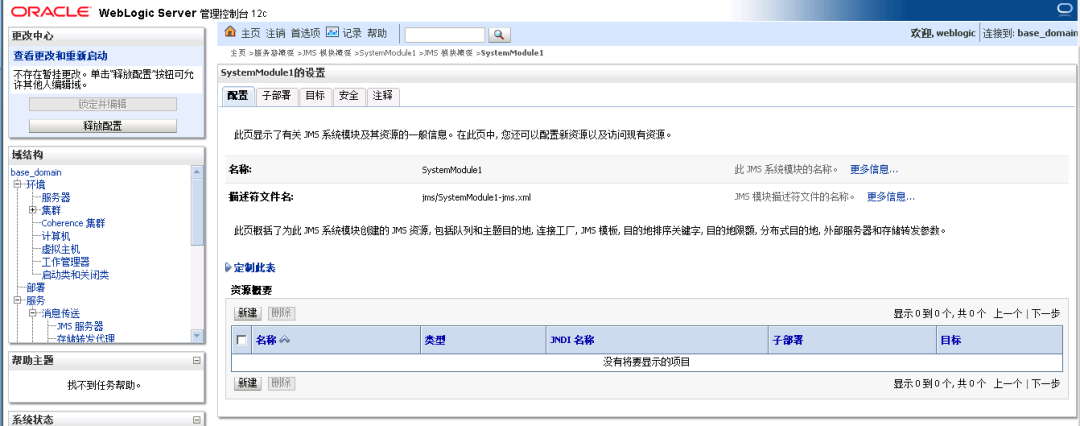Screen dimensions: 1080x426
Task: Click scroll-down arrow of 域结构 tree
Action: pyautogui.click(x=197, y=335)
